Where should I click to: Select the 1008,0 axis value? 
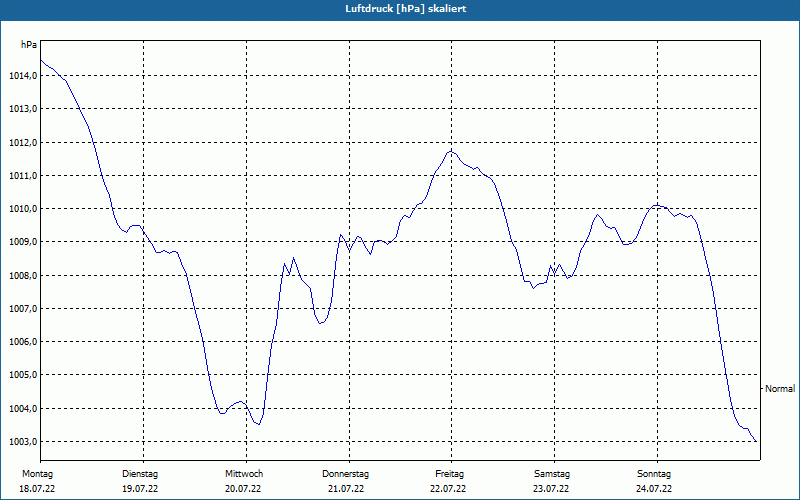(x=23, y=276)
